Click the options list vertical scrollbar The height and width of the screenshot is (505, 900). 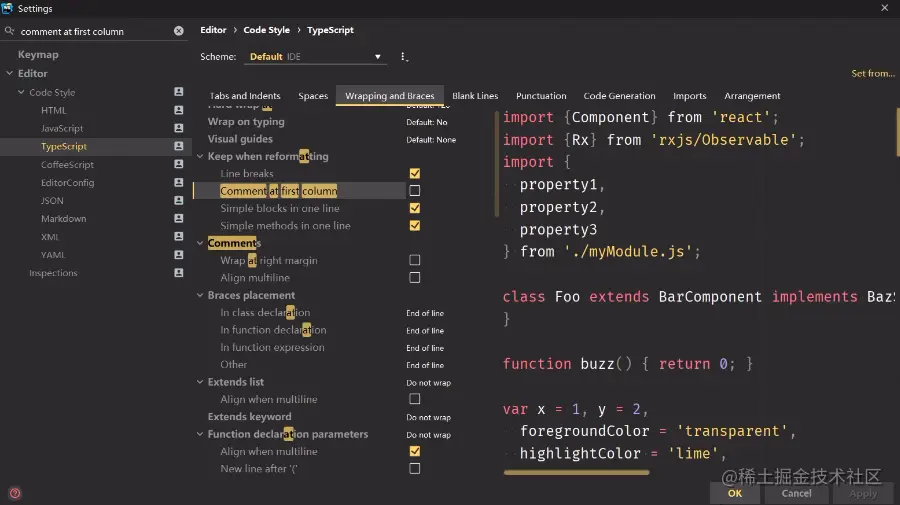[x=496, y=164]
